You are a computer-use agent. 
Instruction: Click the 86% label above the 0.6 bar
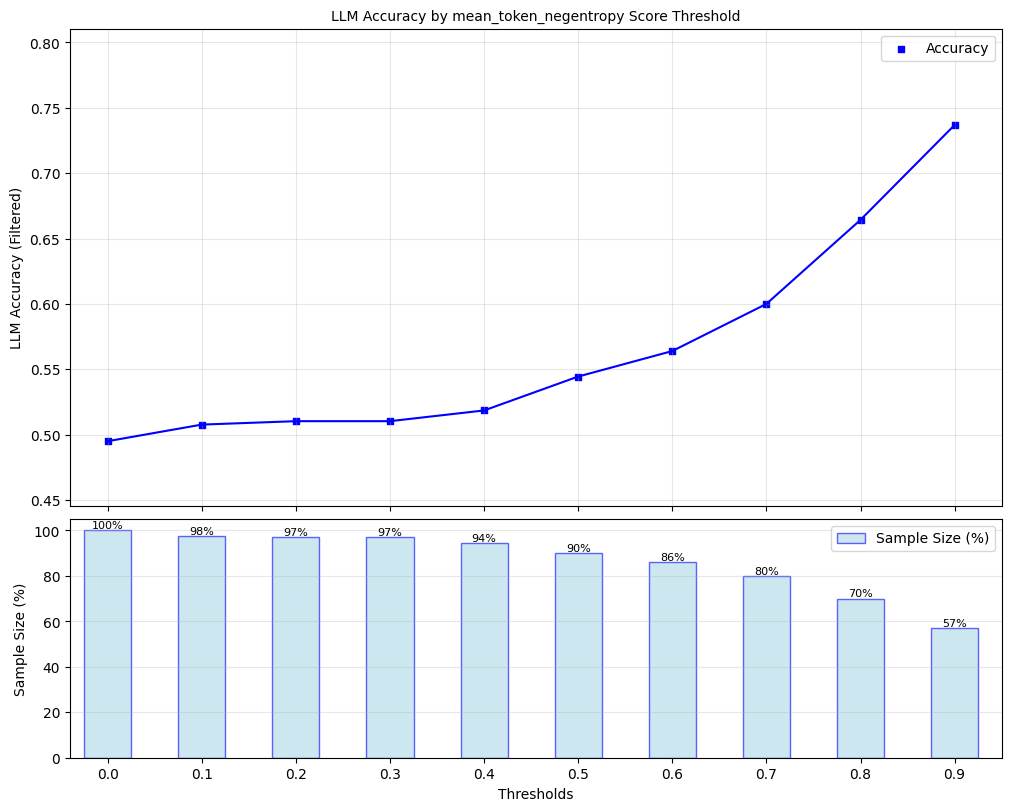pyautogui.click(x=672, y=557)
